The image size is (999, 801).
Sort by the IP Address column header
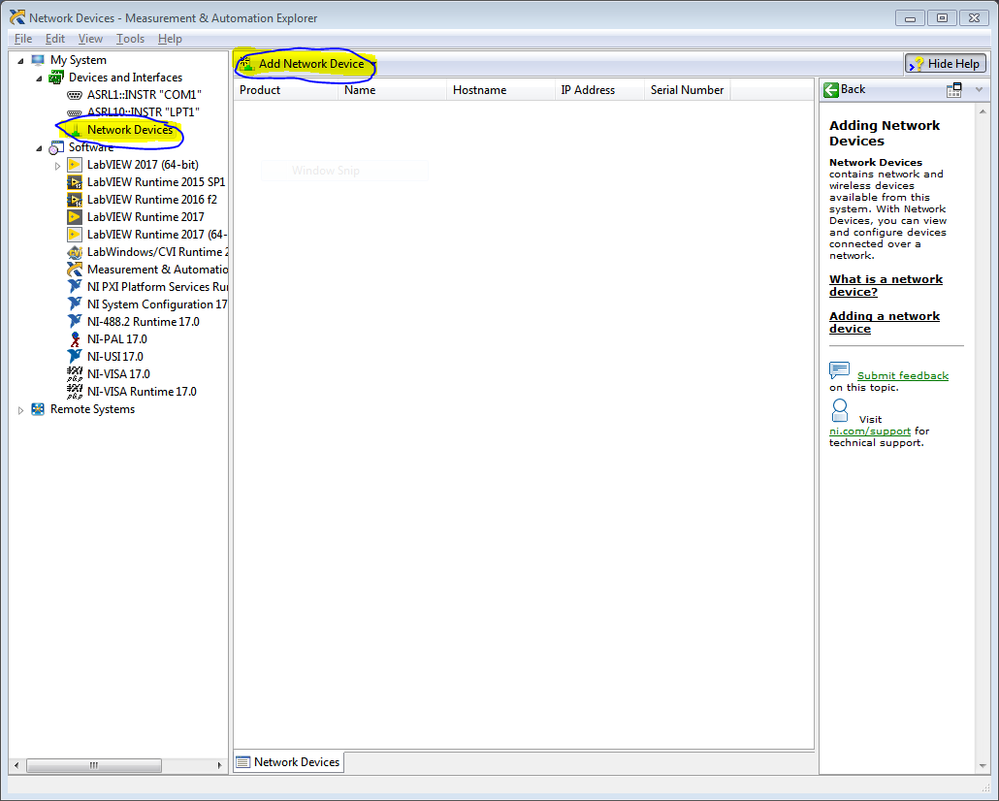600,90
